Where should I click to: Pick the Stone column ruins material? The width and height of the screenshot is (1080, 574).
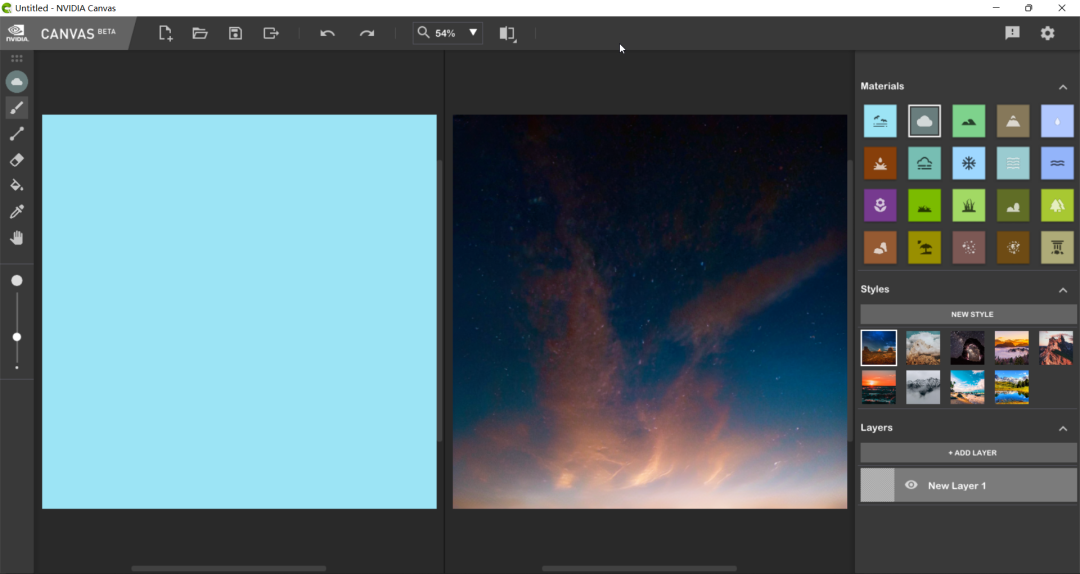[x=1057, y=247]
